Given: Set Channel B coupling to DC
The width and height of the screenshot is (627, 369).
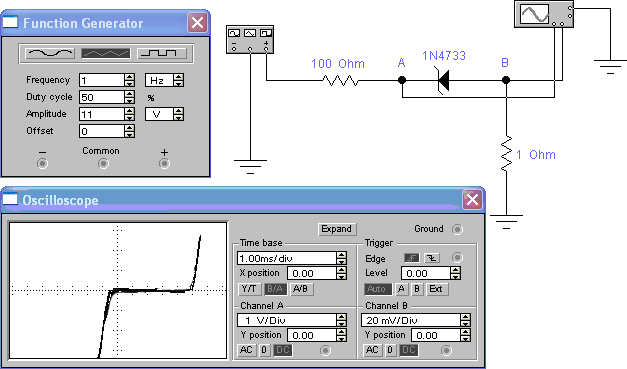Looking at the screenshot, I should click(x=409, y=350).
